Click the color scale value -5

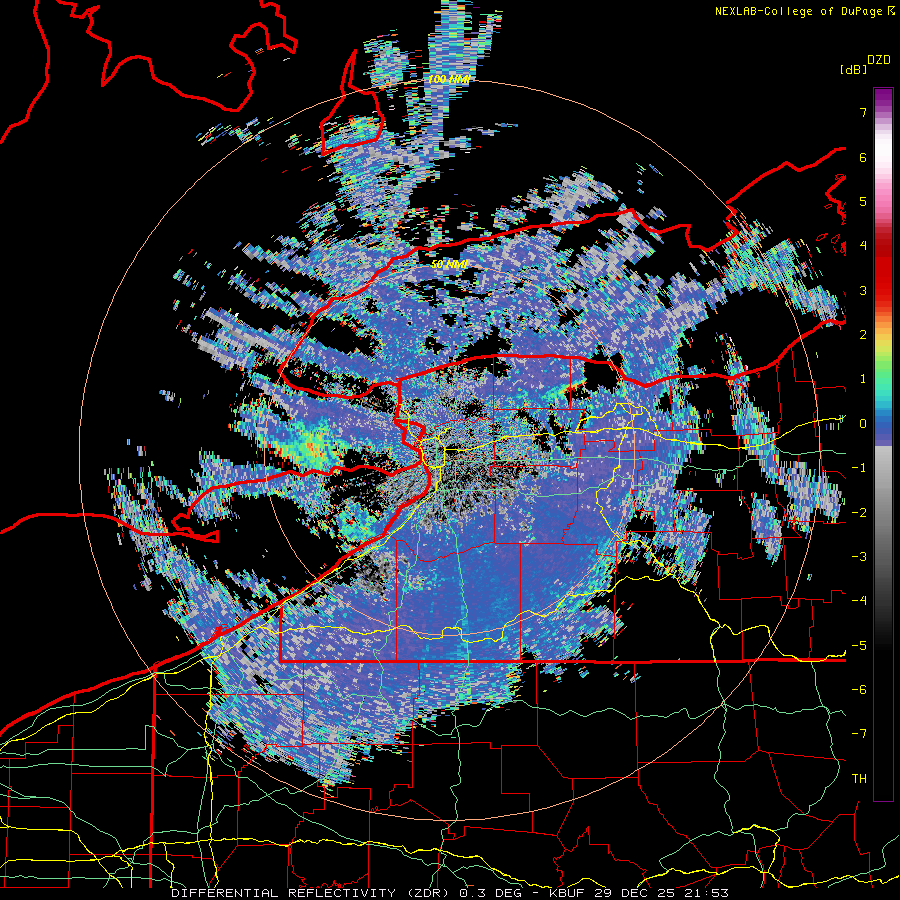click(859, 645)
